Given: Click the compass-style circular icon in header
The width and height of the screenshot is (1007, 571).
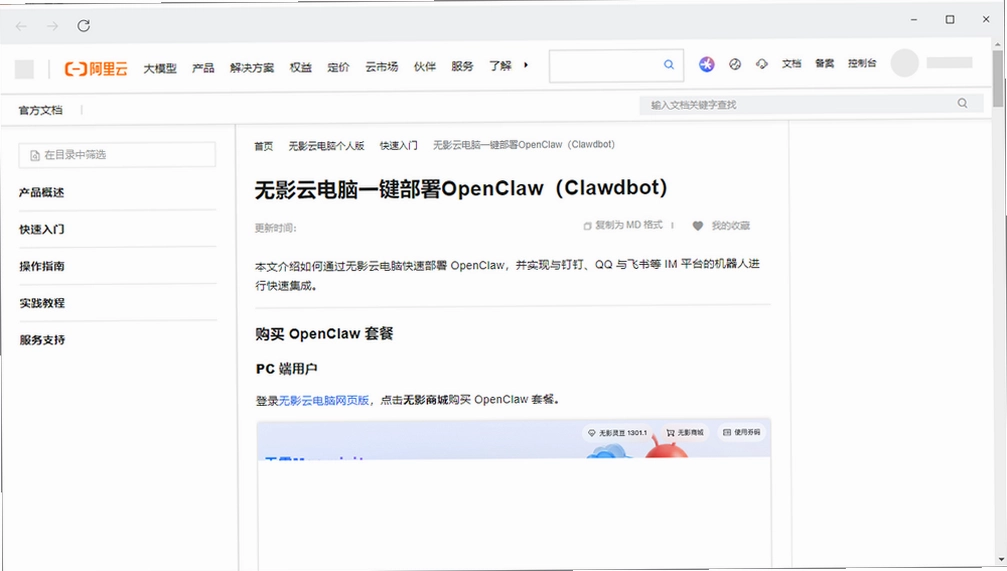Looking at the screenshot, I should (x=735, y=64).
